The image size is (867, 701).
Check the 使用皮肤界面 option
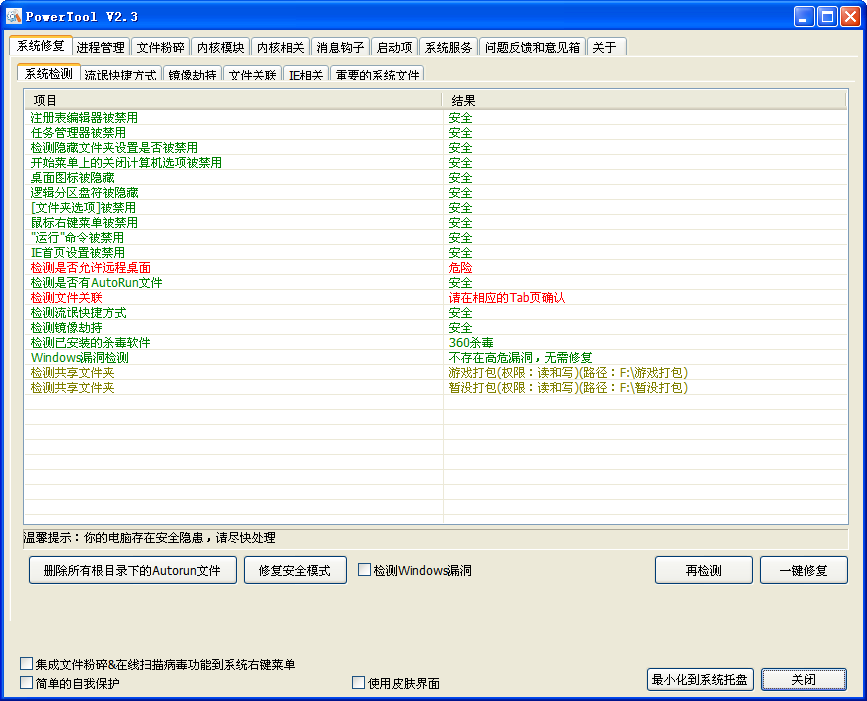[359, 683]
